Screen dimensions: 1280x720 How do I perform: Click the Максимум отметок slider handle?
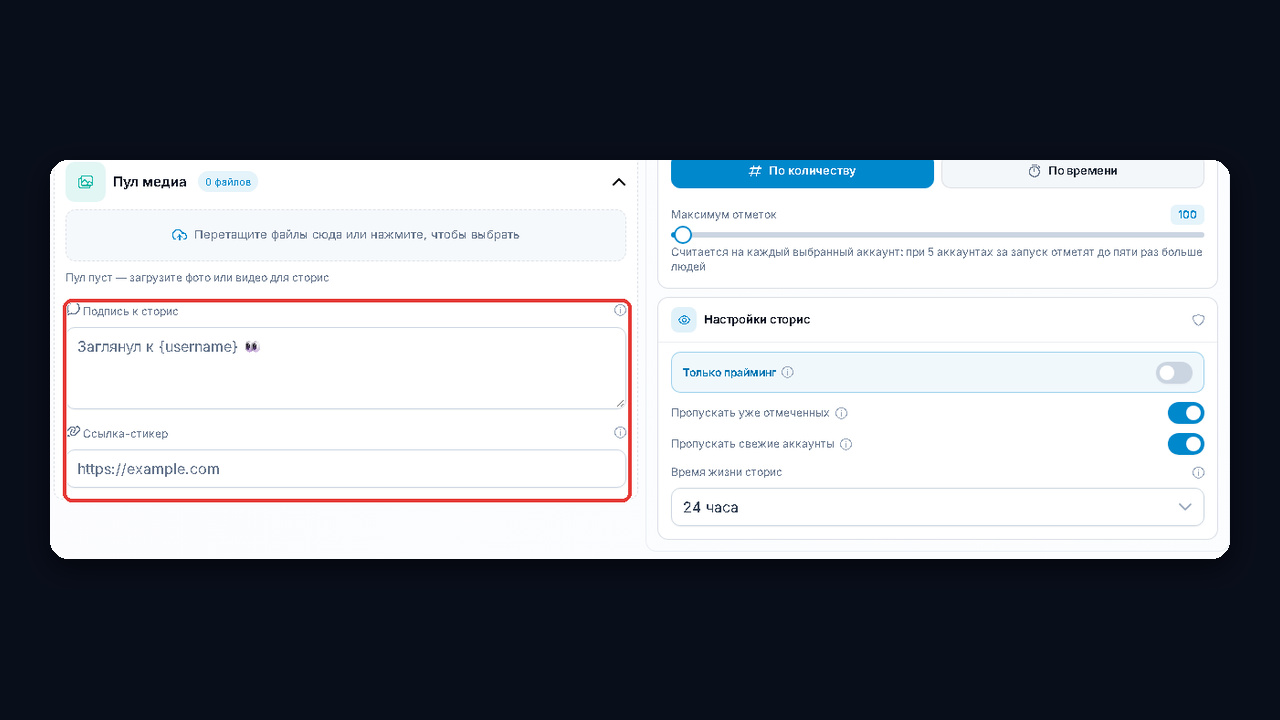[x=682, y=235]
